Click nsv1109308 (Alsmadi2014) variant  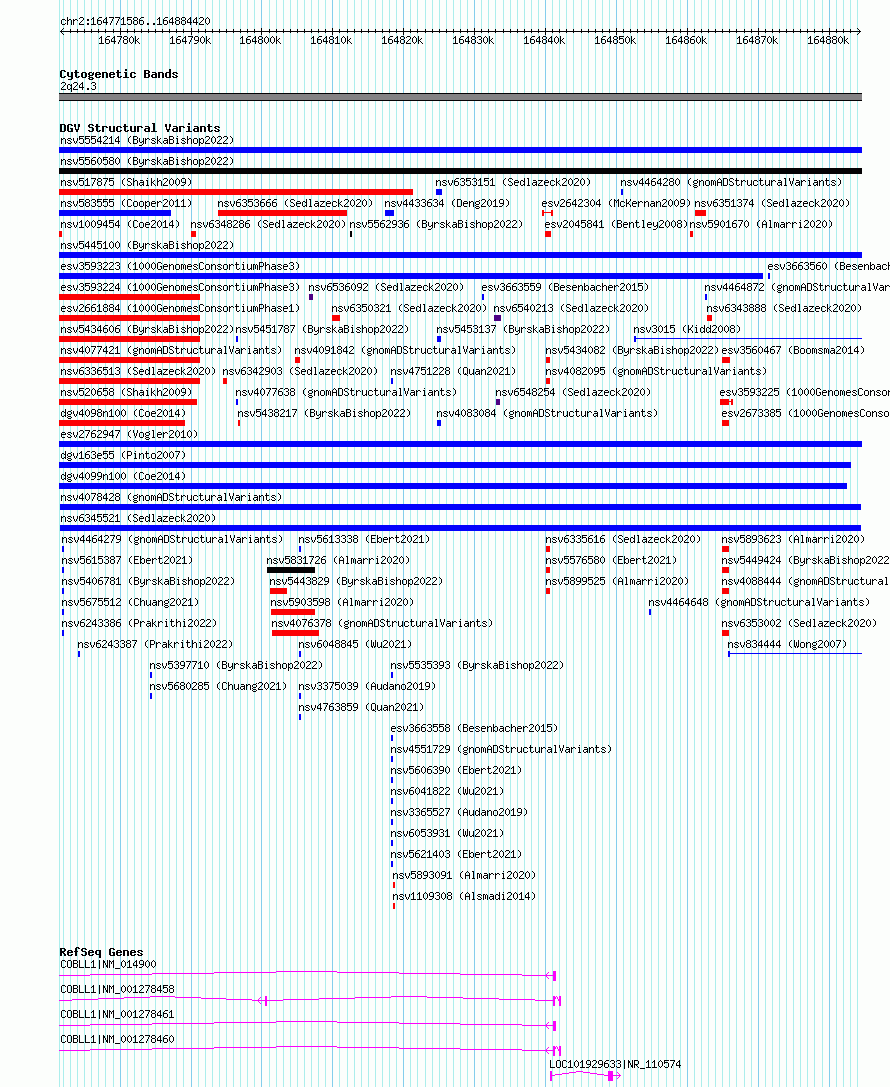pyautogui.click(x=464, y=896)
